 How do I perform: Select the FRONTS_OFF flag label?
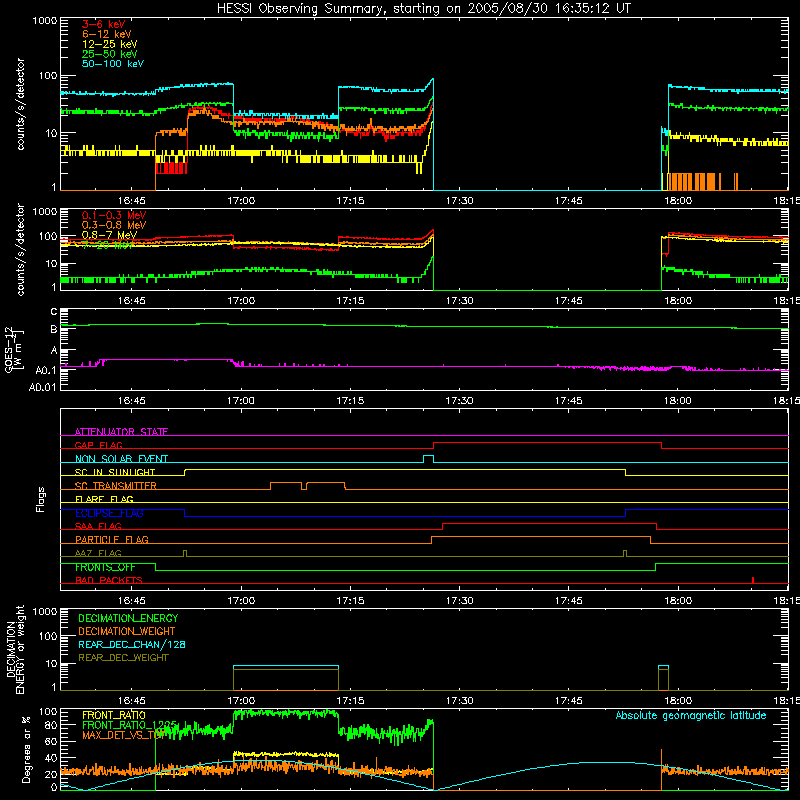(105, 567)
